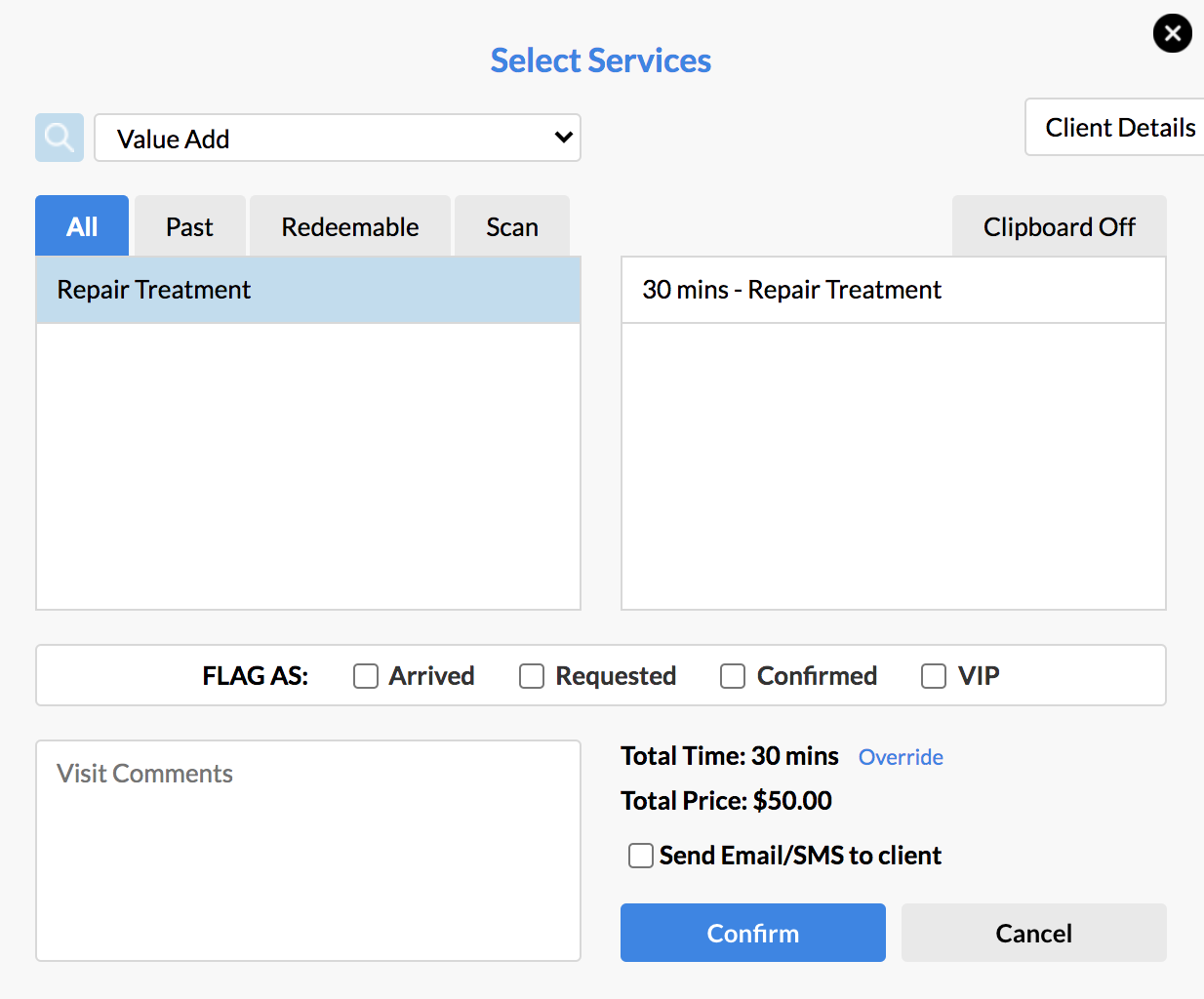Switch to the All tab

[82, 226]
